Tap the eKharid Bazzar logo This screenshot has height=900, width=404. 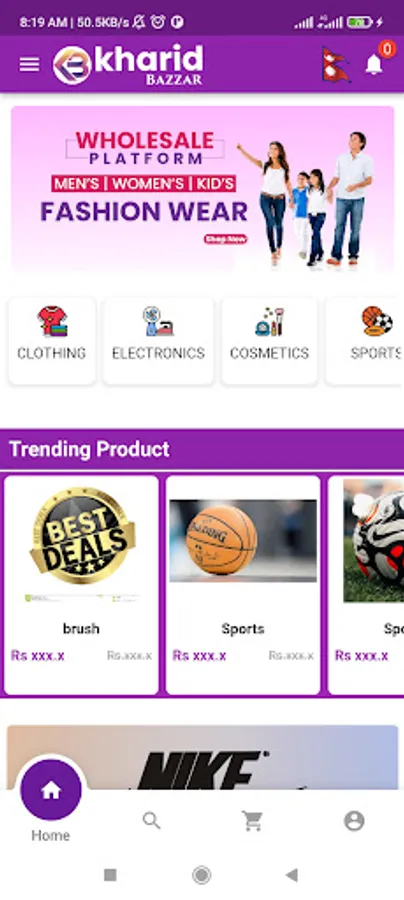[x=128, y=64]
